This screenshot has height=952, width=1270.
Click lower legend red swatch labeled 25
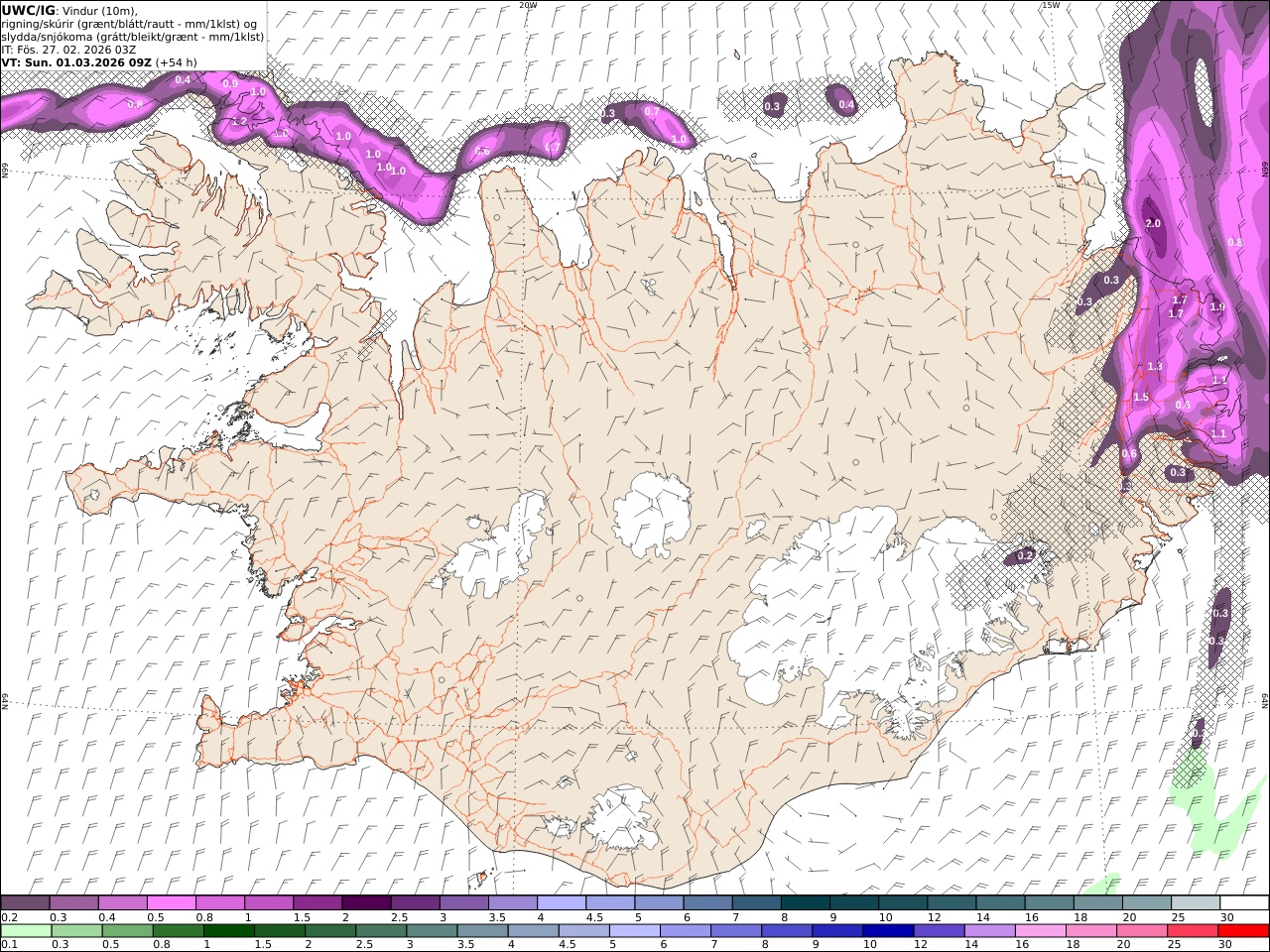pos(1193,930)
